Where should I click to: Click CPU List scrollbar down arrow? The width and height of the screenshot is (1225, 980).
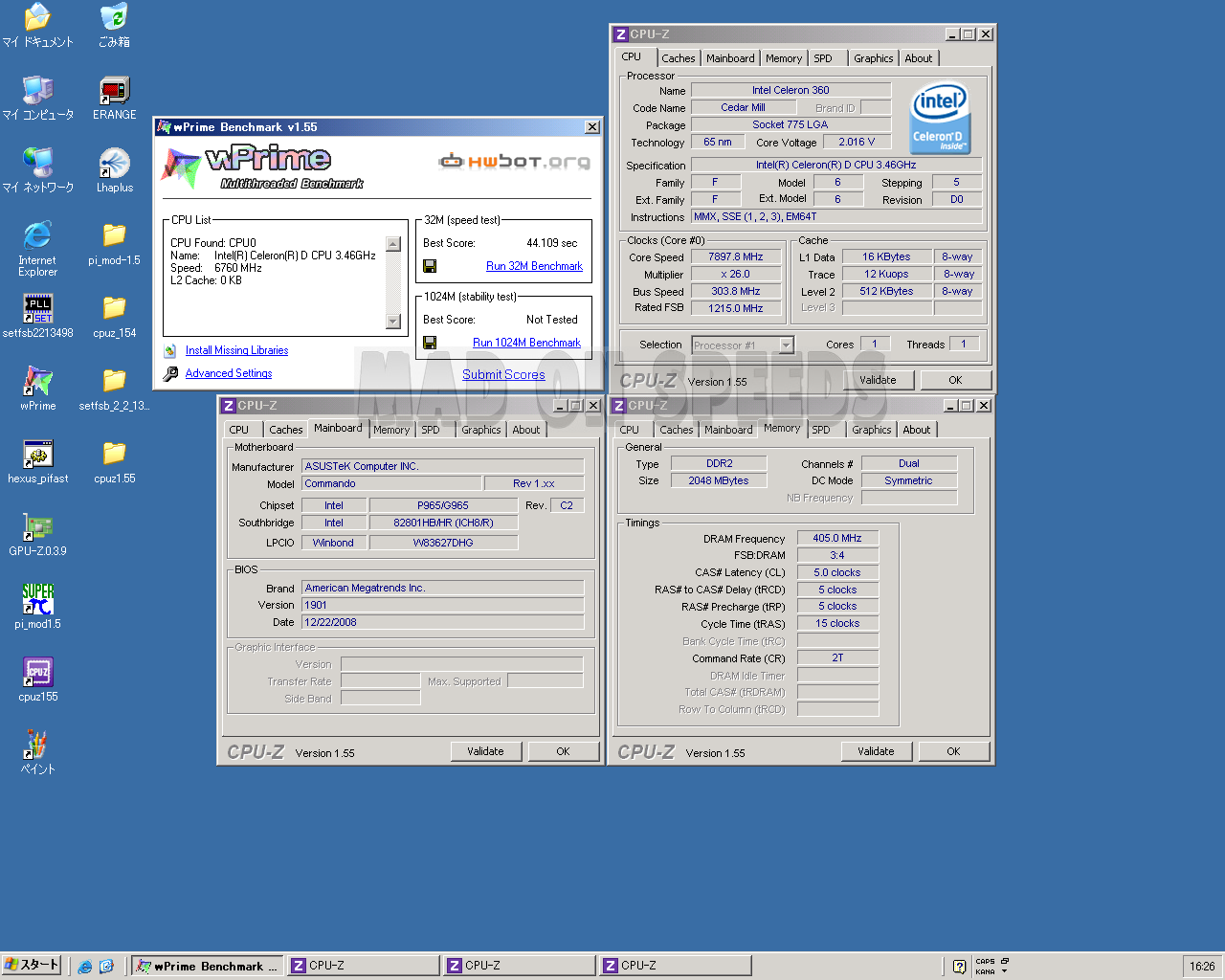coord(393,322)
